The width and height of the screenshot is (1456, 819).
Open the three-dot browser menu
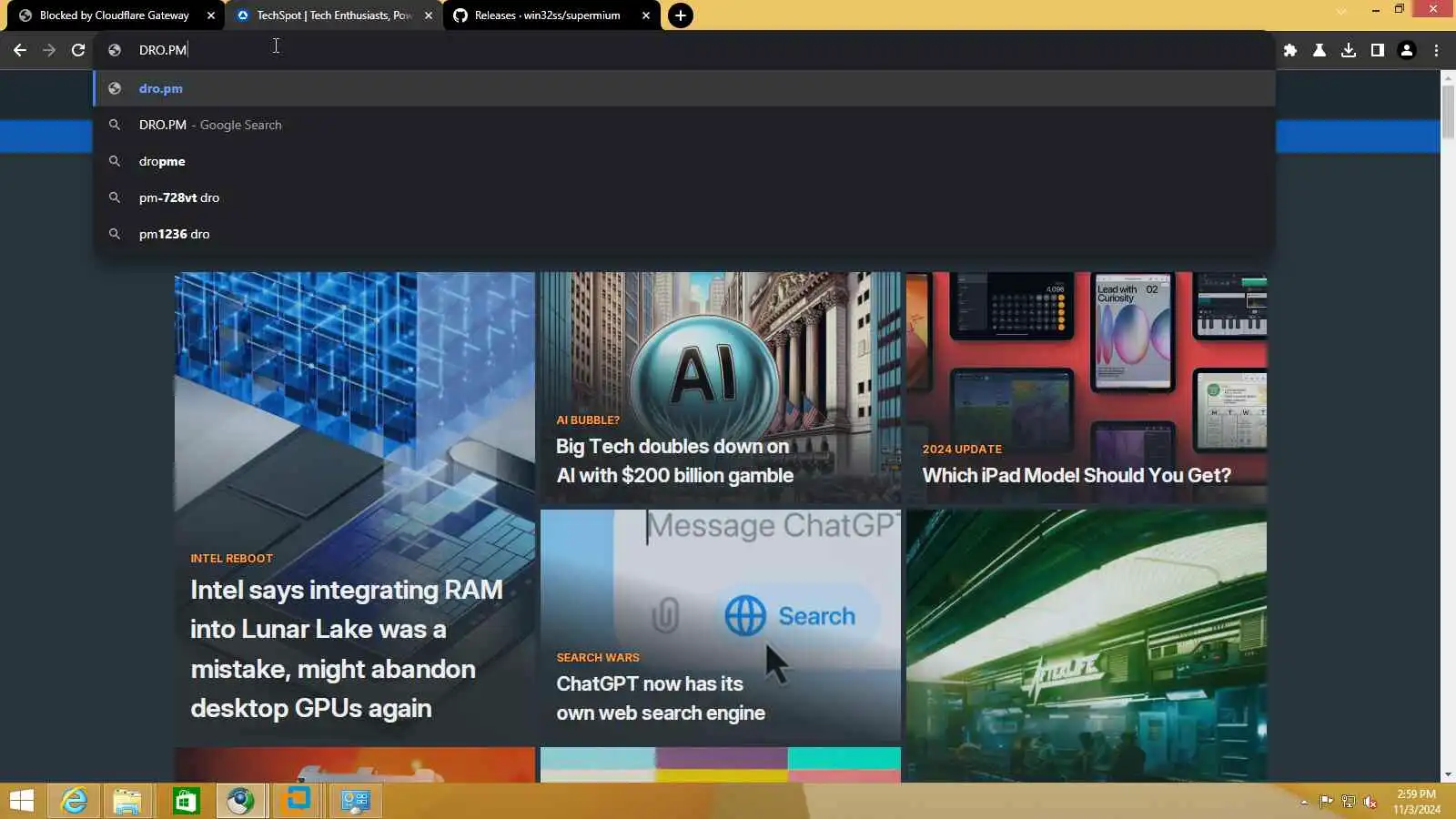coord(1436,50)
